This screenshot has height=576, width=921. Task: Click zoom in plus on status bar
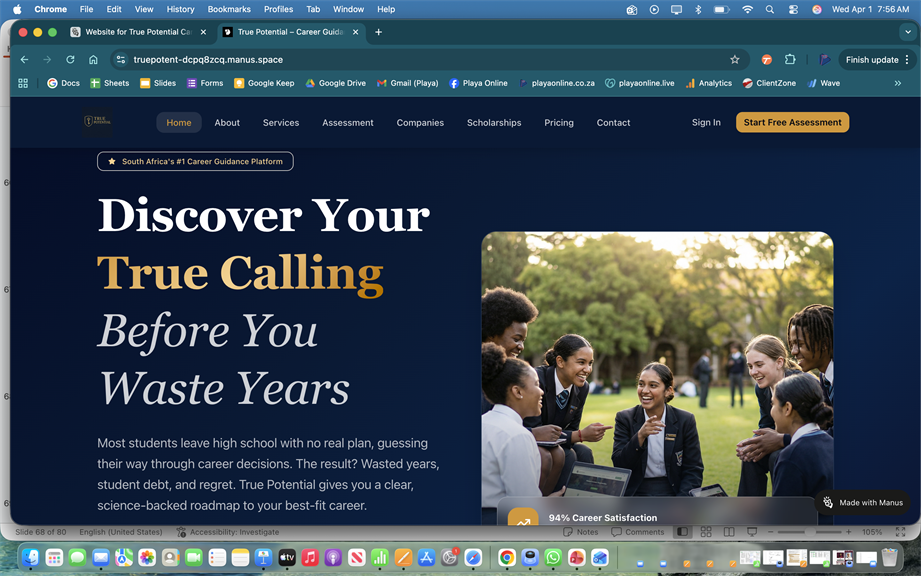pos(848,532)
